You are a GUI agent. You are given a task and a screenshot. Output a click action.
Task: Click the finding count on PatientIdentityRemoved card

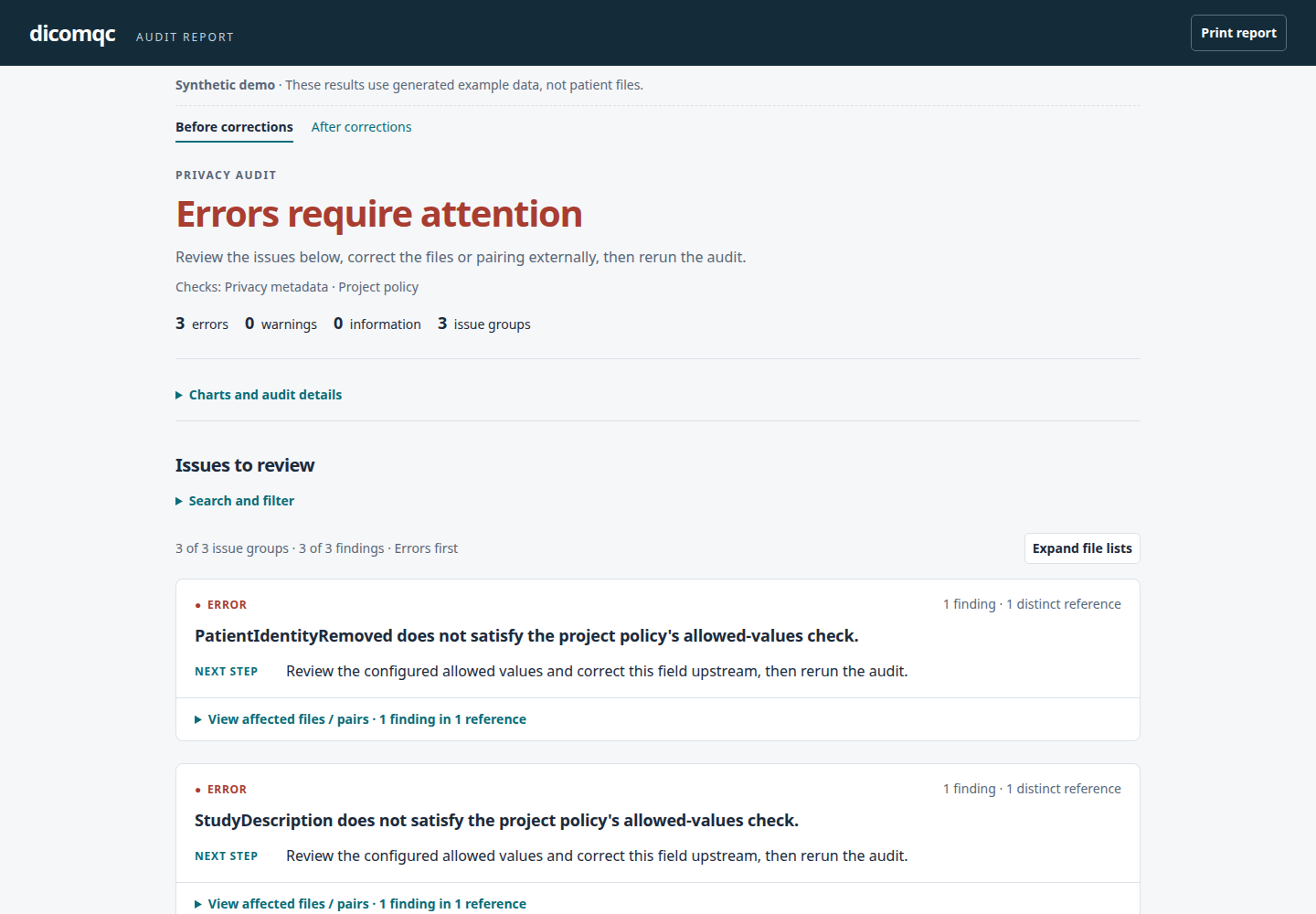(x=1032, y=604)
